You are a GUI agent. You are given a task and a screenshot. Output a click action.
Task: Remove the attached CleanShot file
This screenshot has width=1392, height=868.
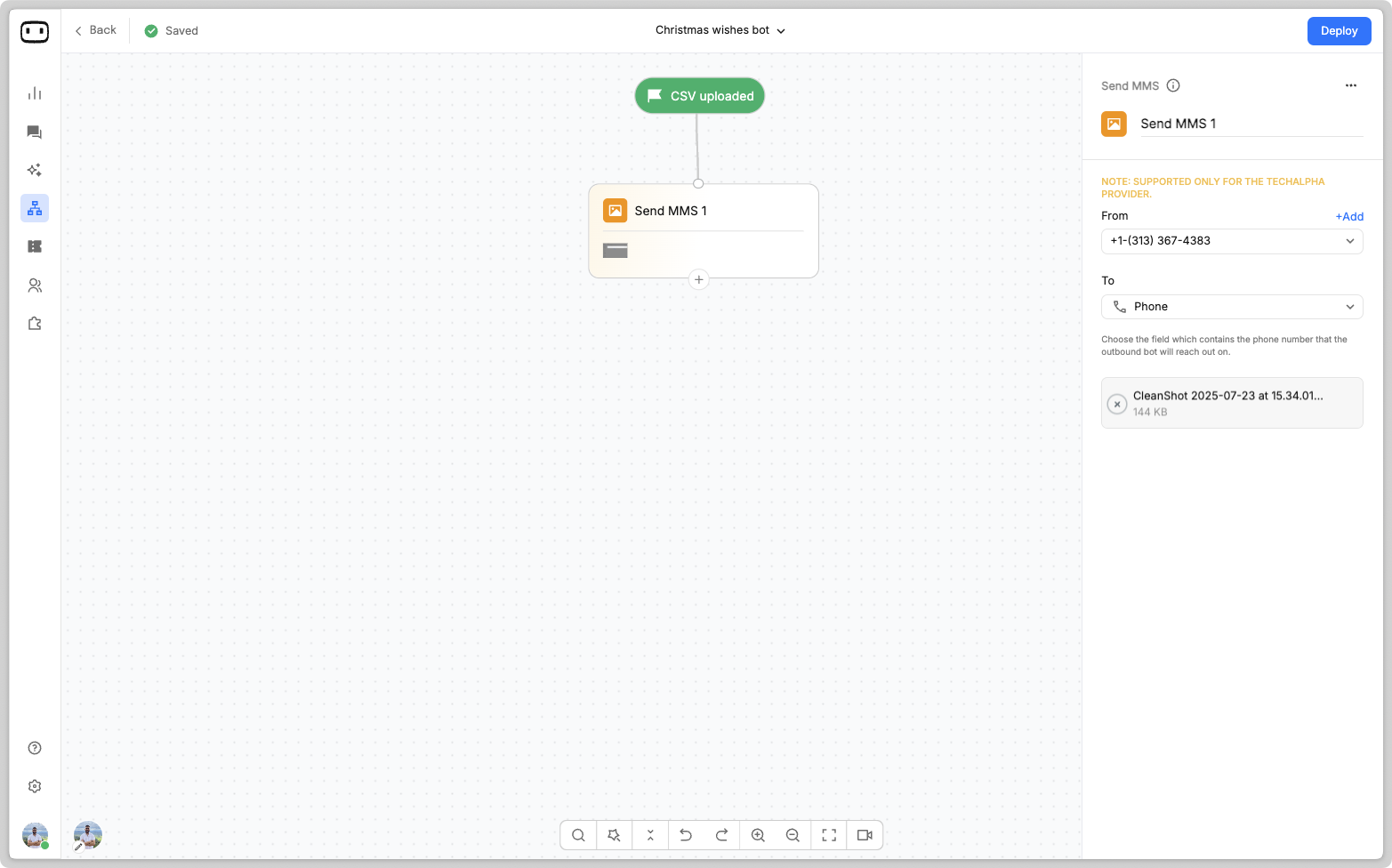pyautogui.click(x=1117, y=404)
